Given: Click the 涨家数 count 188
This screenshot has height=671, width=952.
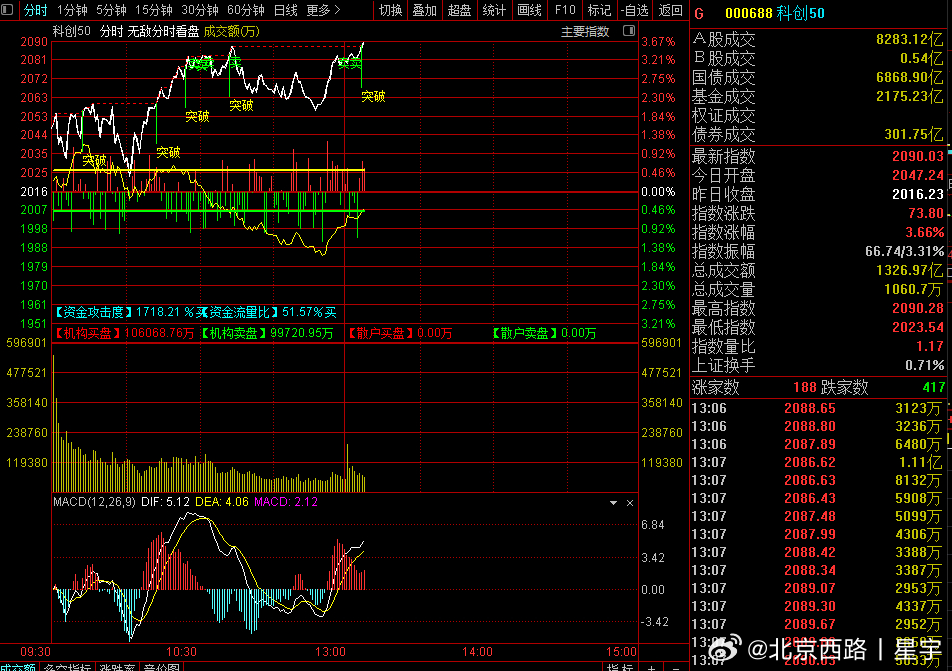Looking at the screenshot, I should click(x=804, y=387).
